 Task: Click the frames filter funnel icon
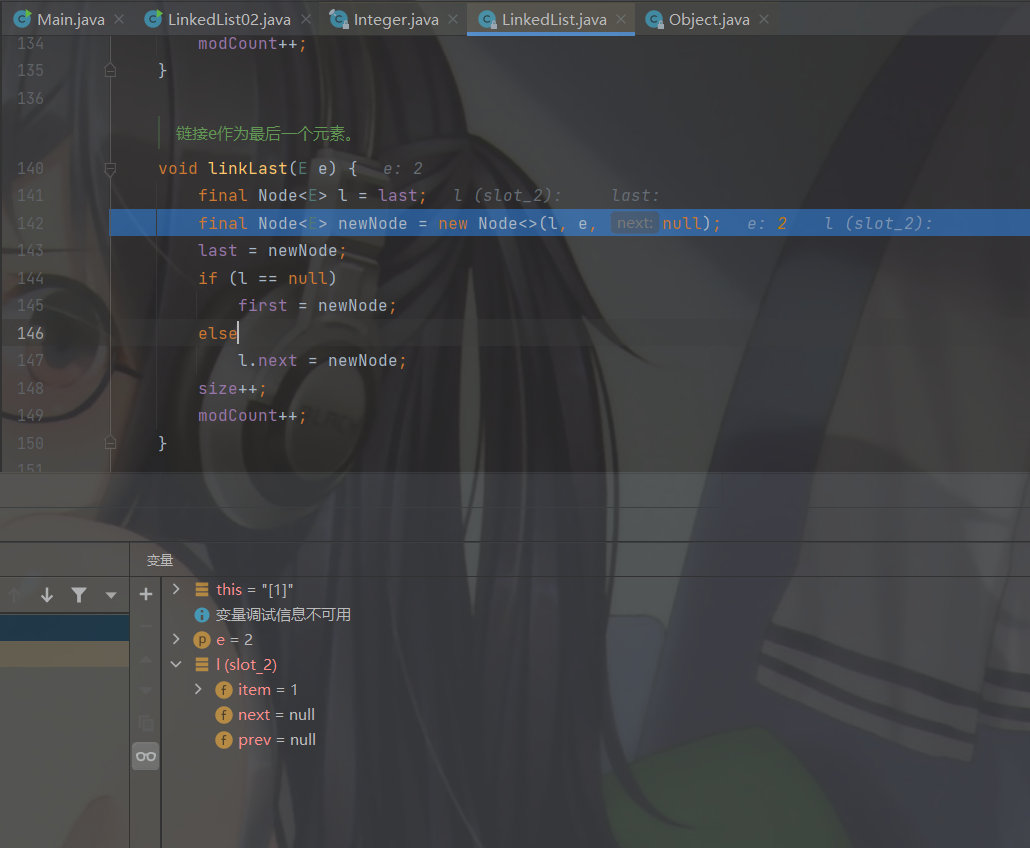point(79,595)
